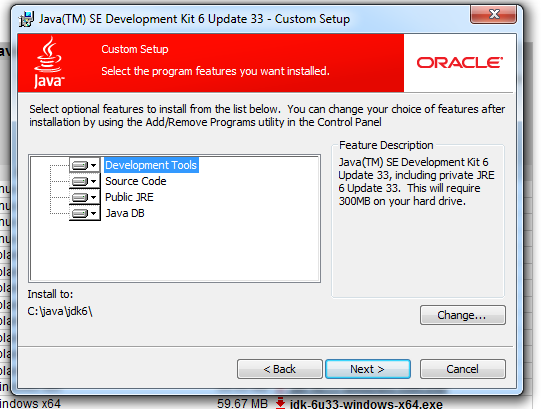542x409 pixels.
Task: Click the install path C:\java\jdk6\ text
Action: pos(60,311)
